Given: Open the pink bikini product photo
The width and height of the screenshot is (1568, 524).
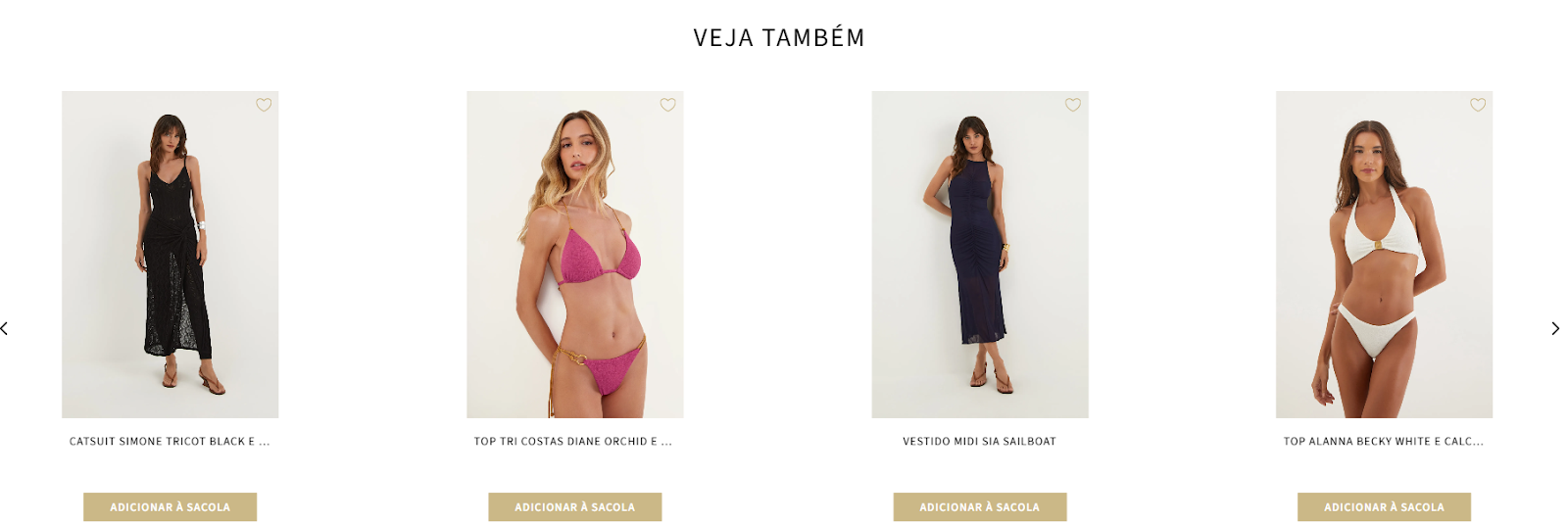Looking at the screenshot, I should pos(574,255).
